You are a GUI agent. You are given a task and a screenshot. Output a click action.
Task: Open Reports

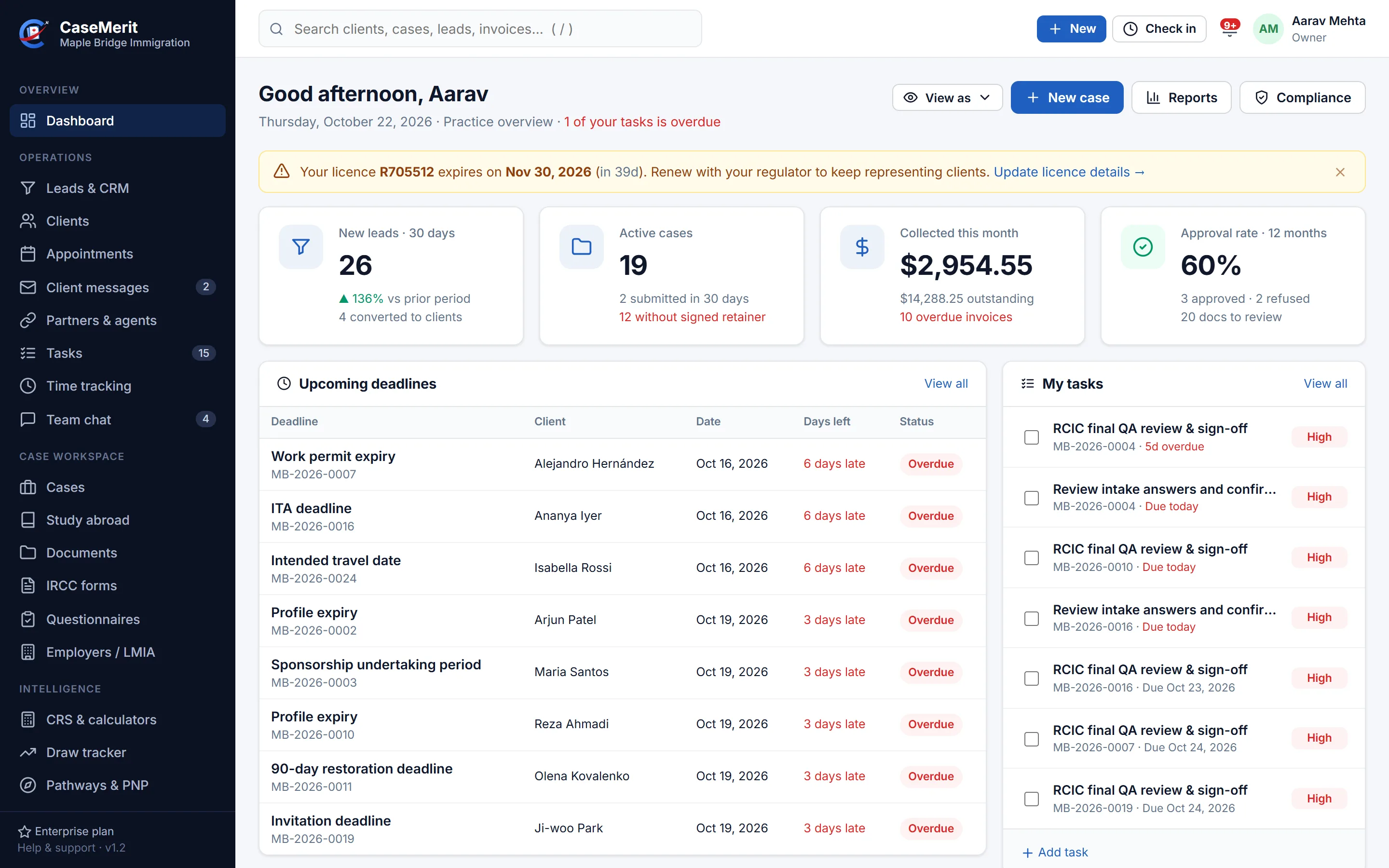1181,97
